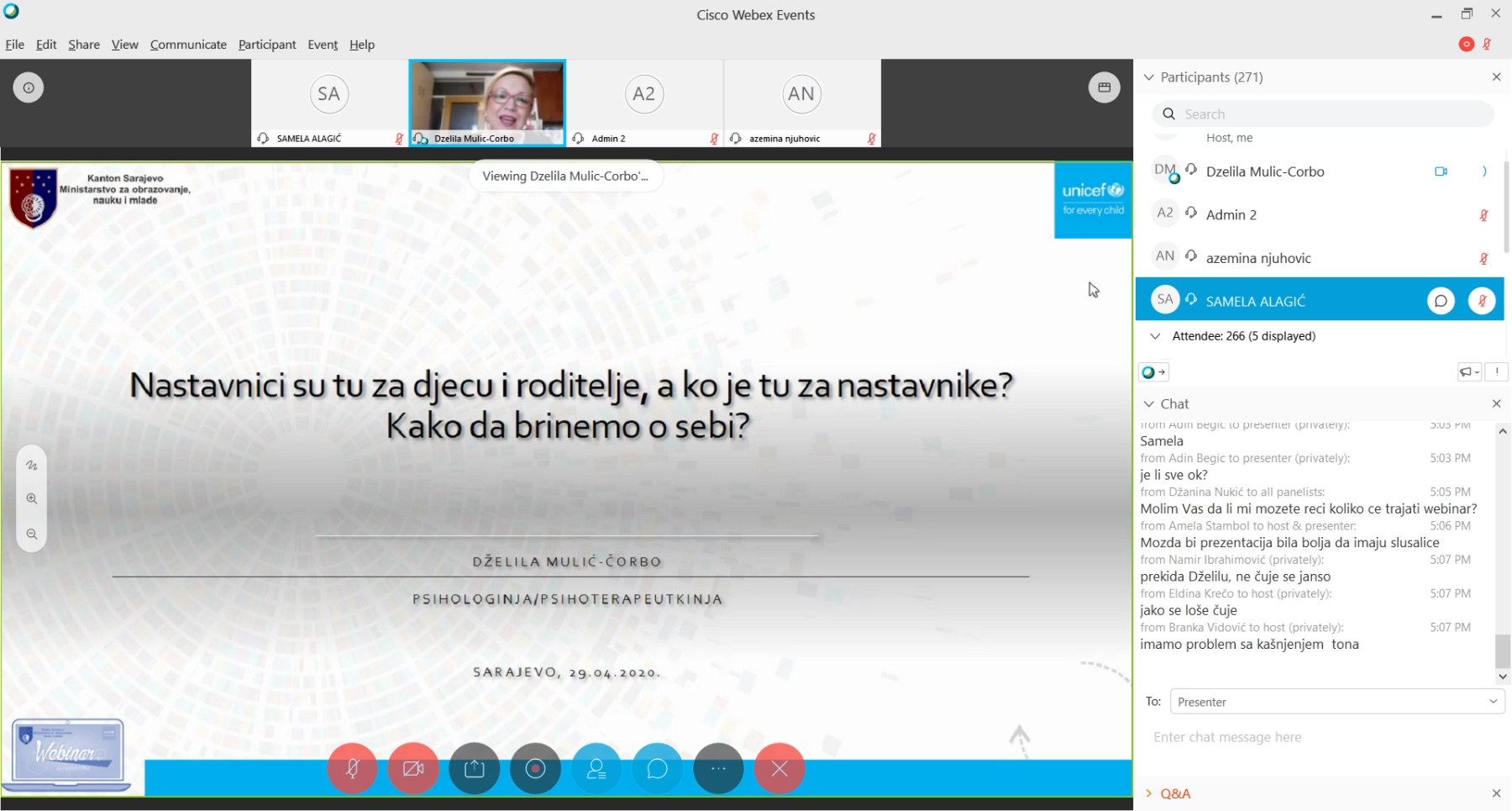Select the annotate tool on left sidebar

click(x=32, y=465)
